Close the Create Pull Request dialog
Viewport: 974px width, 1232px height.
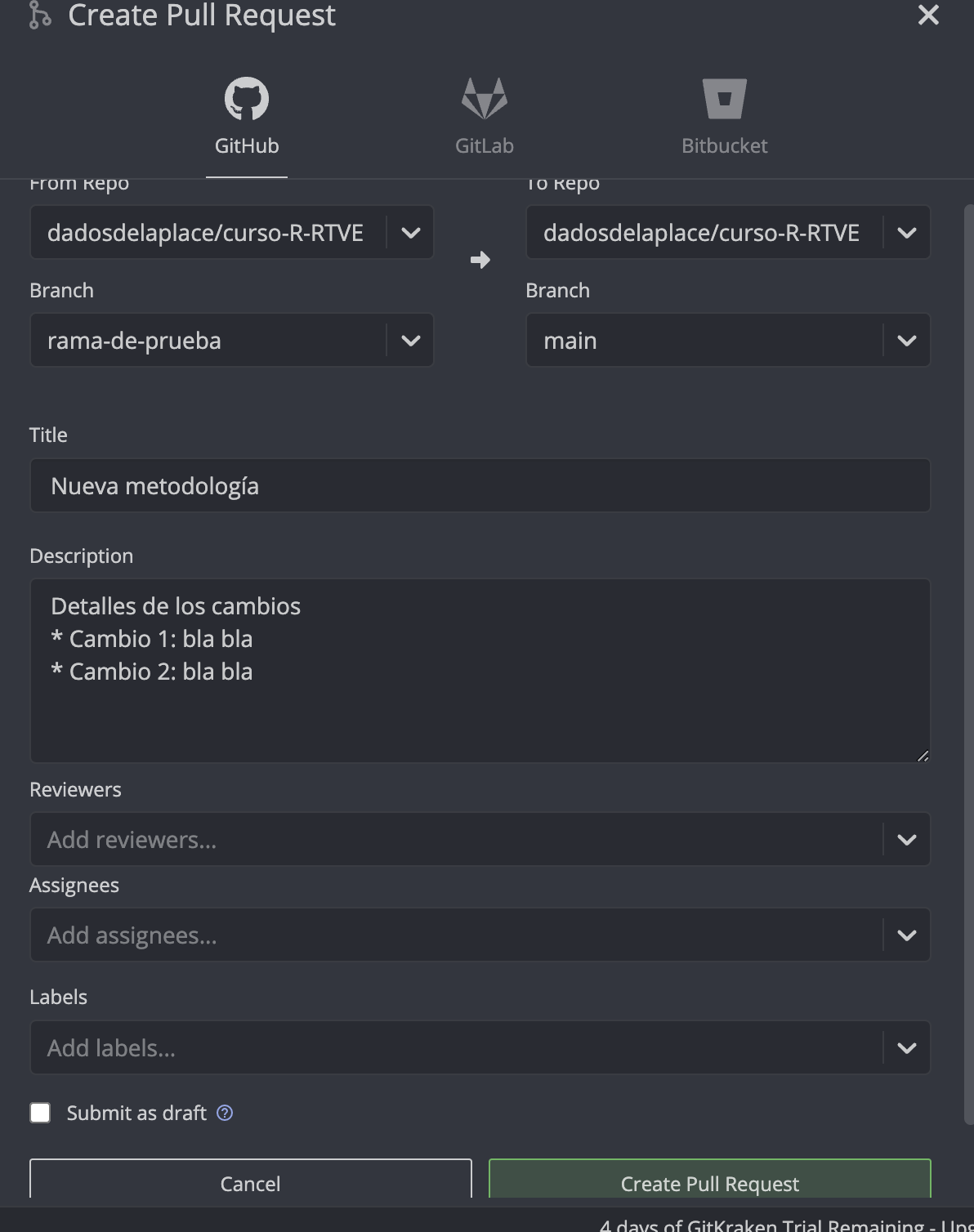928,15
